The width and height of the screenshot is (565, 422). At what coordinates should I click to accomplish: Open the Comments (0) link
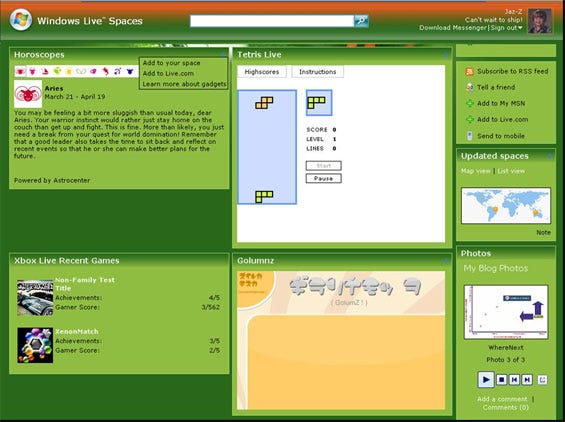pos(506,407)
